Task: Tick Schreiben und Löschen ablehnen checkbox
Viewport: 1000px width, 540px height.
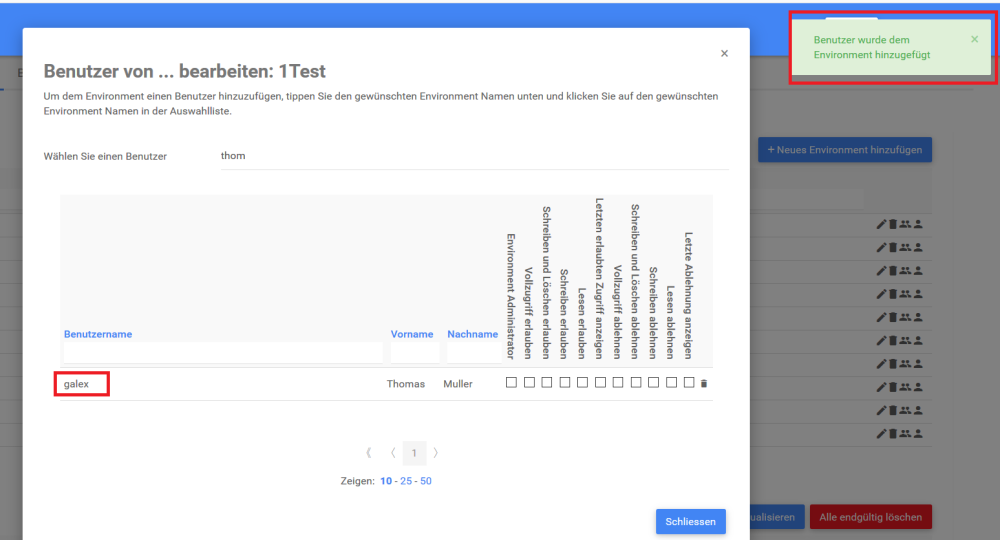Action: point(636,383)
